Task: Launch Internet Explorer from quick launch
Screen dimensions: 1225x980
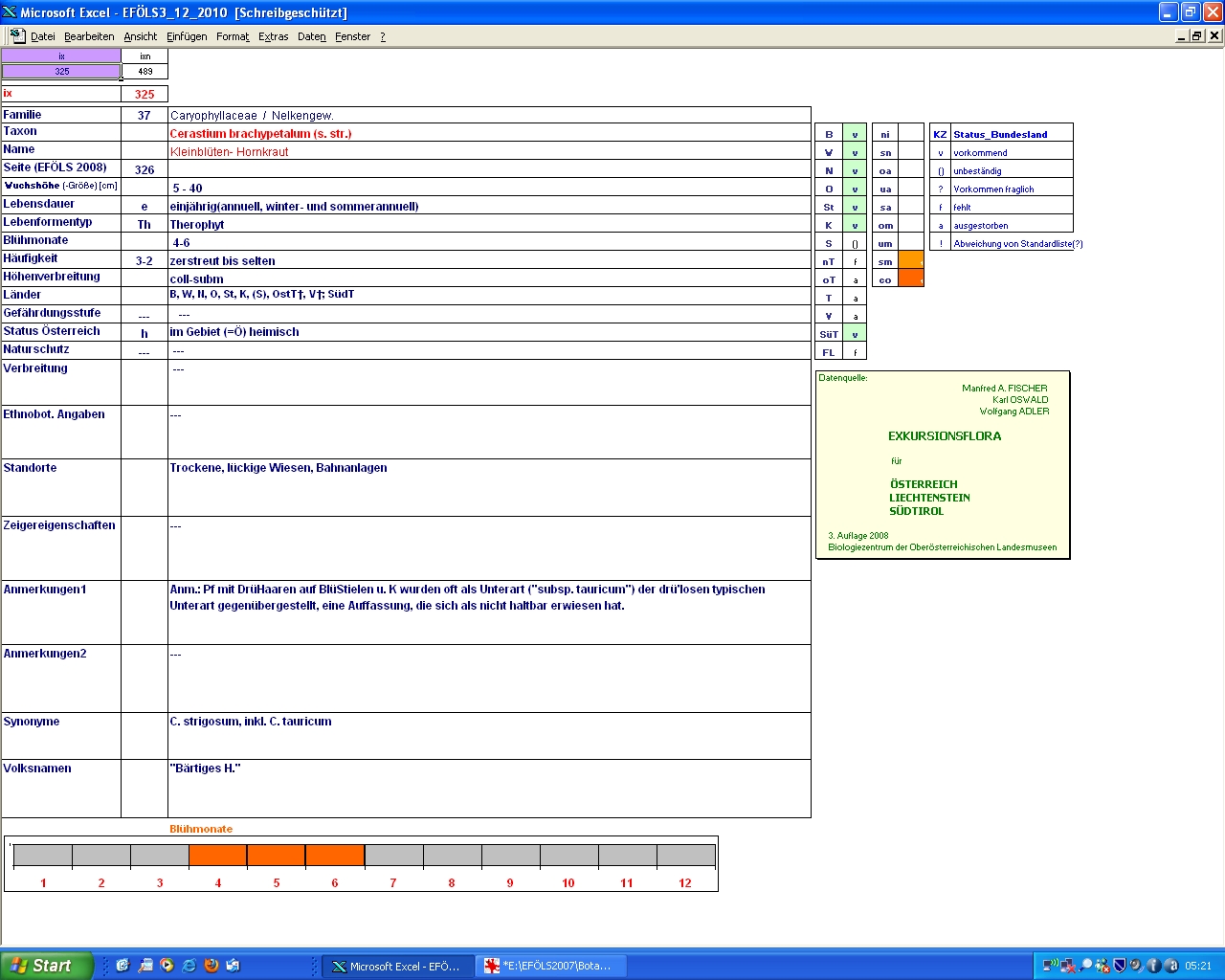Action: (x=189, y=966)
